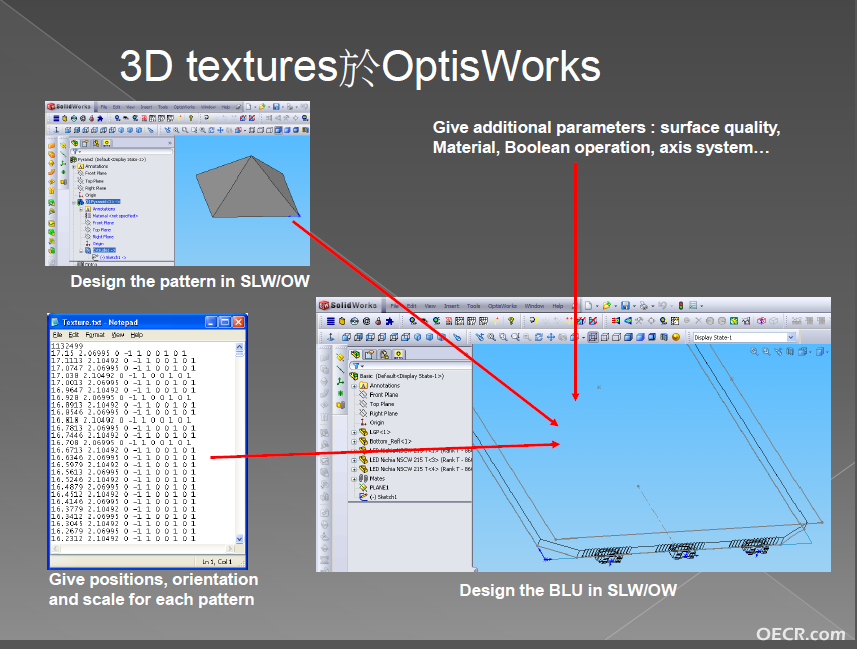This screenshot has width=857, height=649.
Task: Open Insert menu in Basic assembly SolidWorks window
Action: point(451,306)
